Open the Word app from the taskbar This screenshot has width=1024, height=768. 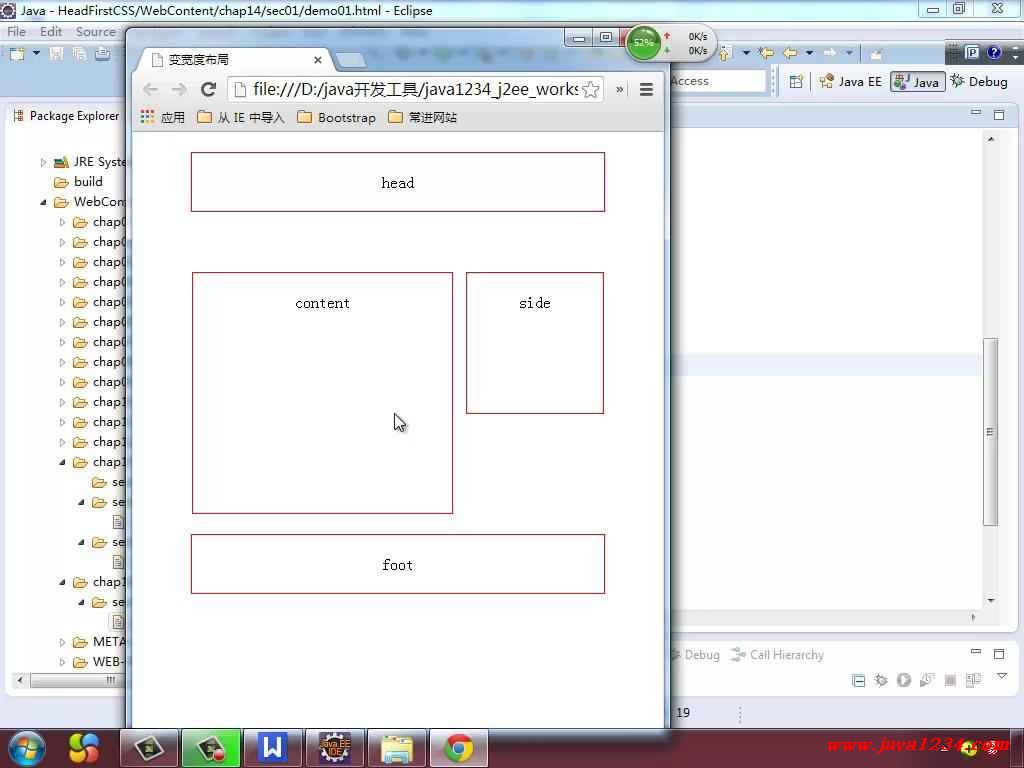click(272, 748)
